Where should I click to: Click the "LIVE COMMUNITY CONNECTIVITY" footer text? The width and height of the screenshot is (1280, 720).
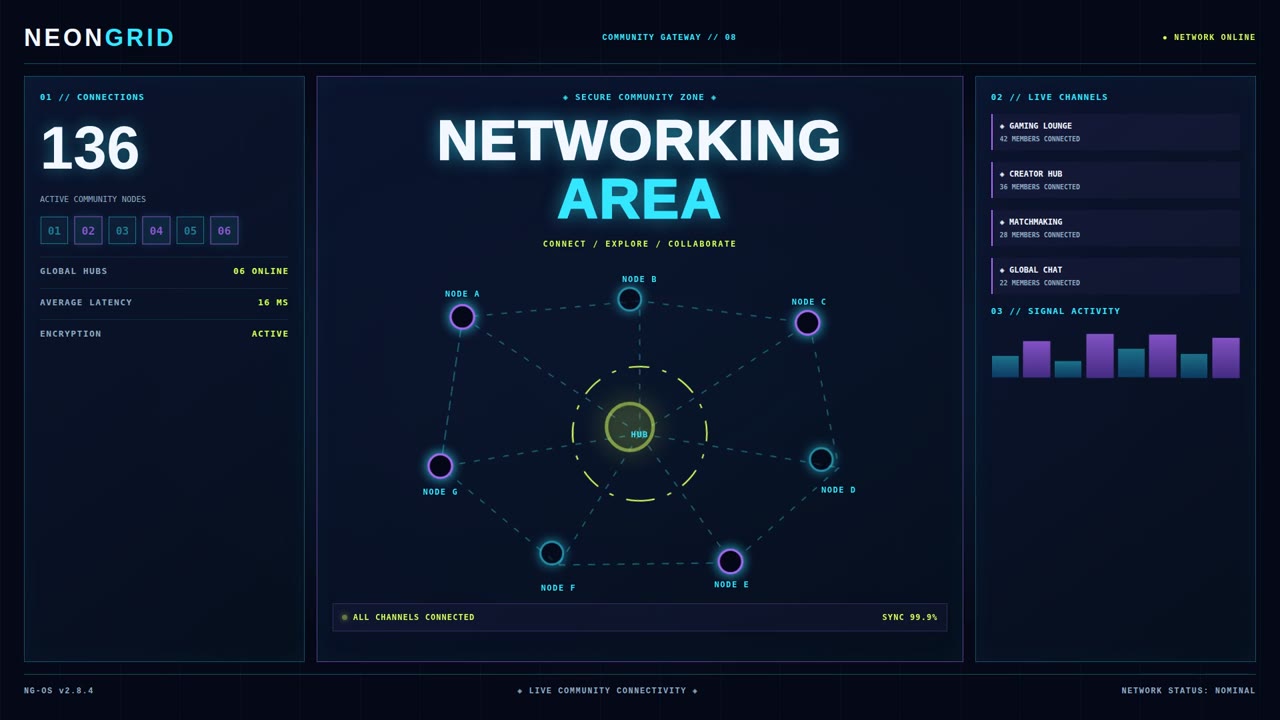pyautogui.click(x=608, y=690)
